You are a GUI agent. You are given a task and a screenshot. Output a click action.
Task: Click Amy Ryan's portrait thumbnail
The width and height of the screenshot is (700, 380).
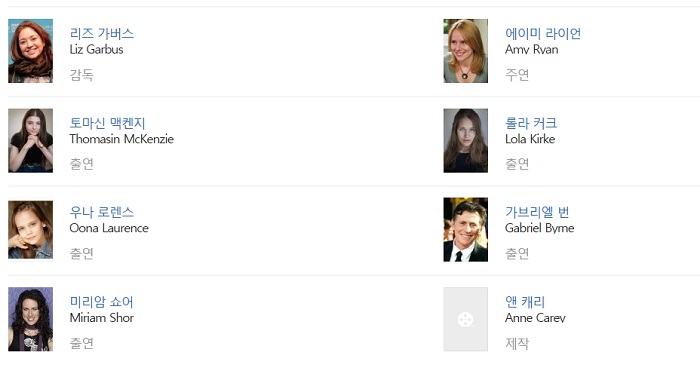click(466, 51)
